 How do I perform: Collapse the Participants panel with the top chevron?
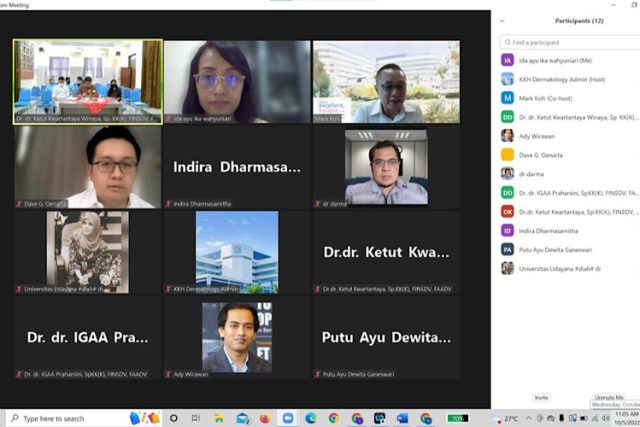click(x=502, y=21)
